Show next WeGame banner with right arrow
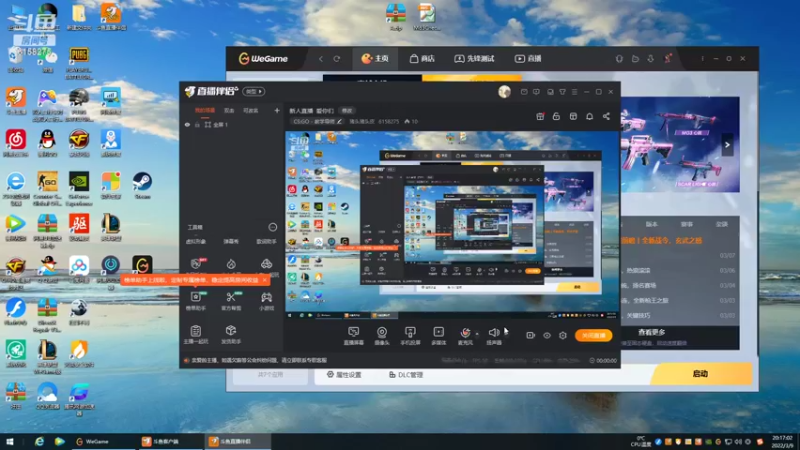This screenshot has height=450, width=800. [x=727, y=145]
